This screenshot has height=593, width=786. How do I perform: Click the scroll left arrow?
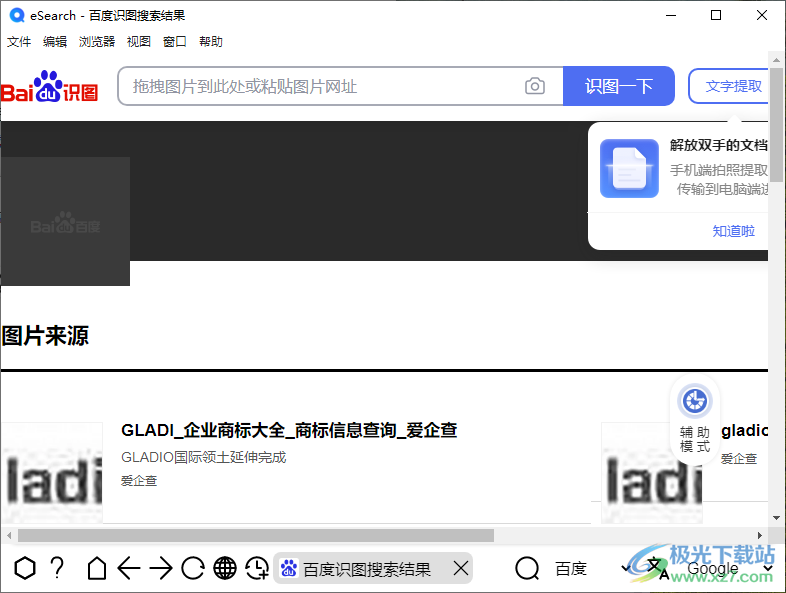point(9,535)
